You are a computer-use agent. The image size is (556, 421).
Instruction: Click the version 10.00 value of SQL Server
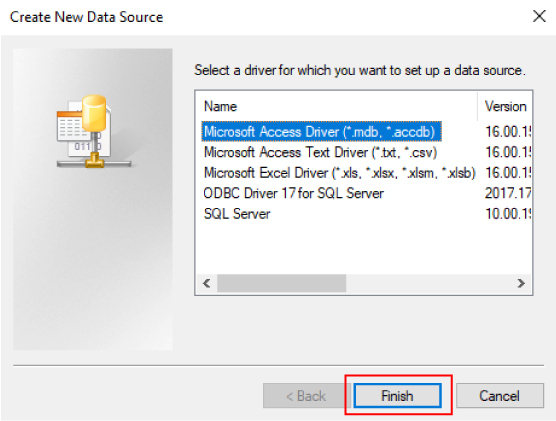tap(508, 214)
